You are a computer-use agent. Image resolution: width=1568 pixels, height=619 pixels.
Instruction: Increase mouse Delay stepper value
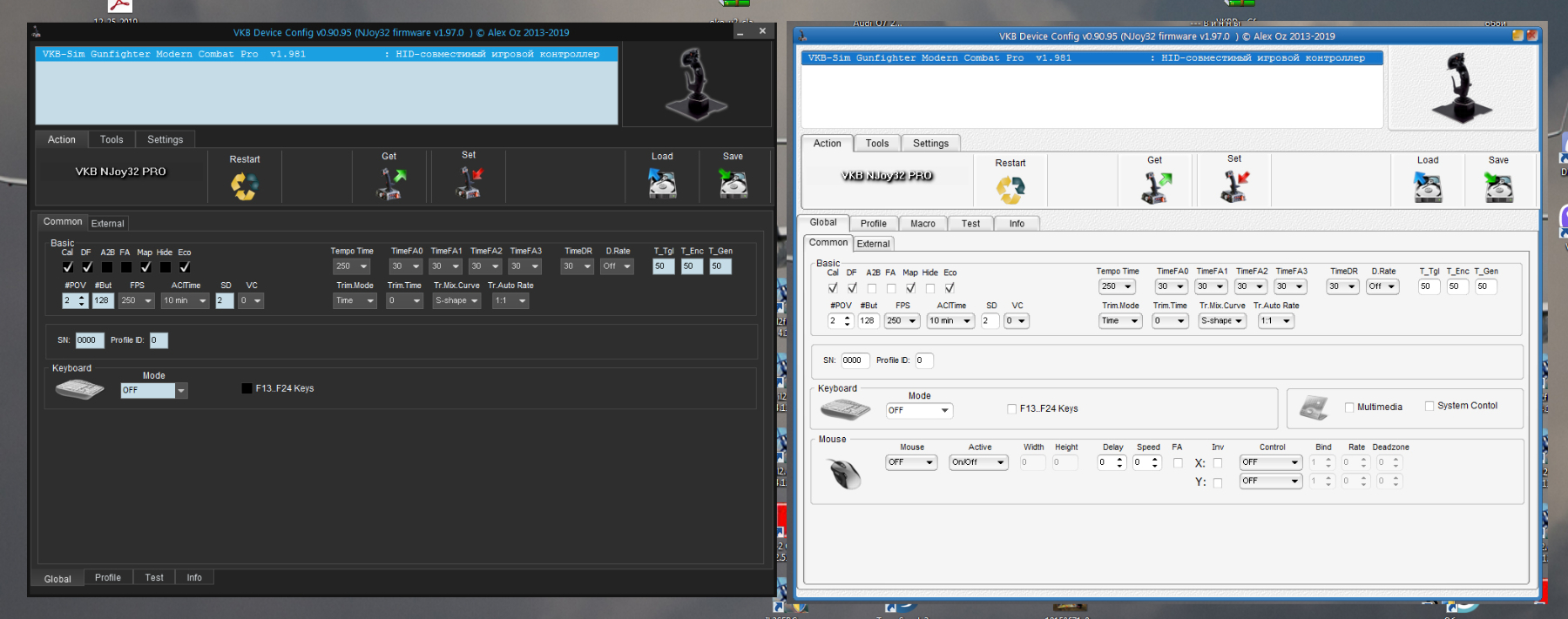(1120, 459)
